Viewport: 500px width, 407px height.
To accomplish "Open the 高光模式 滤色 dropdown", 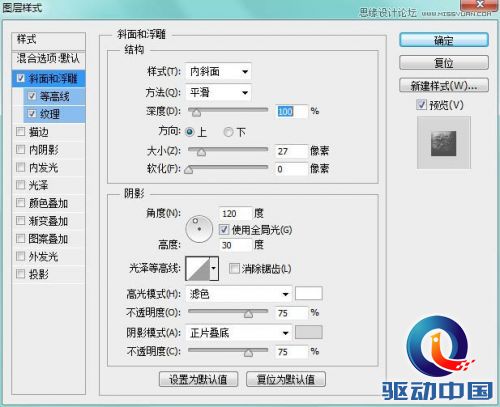I will 239,294.
